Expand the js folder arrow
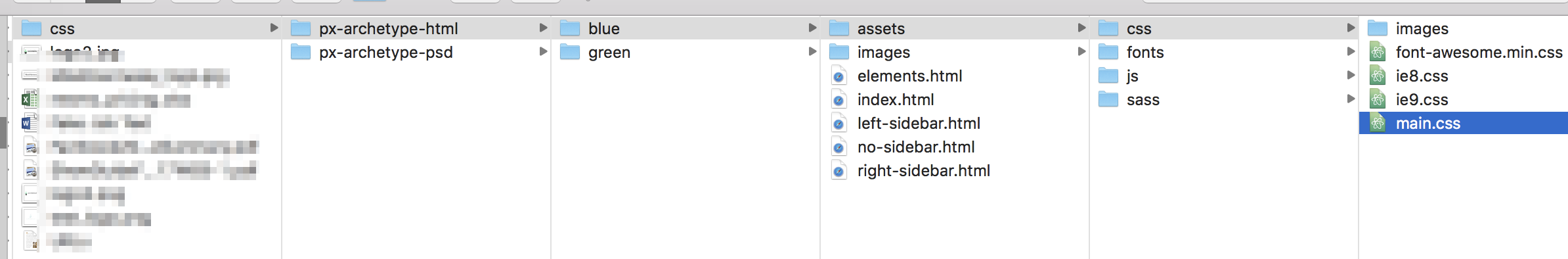Screen dimensions: 1568x259 [x=1351, y=75]
